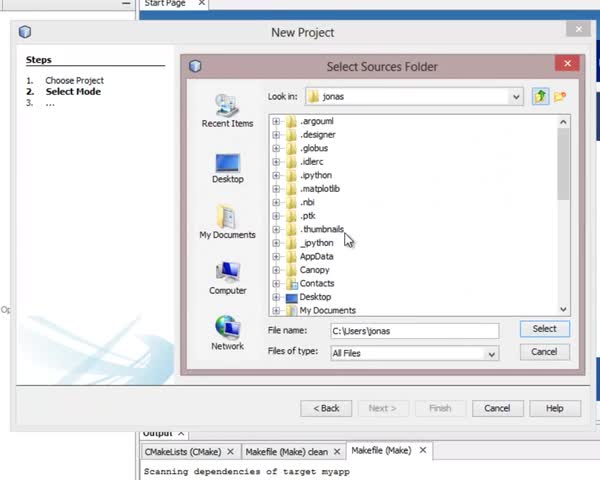600x480 pixels.
Task: Click the File name input field
Action: [414, 331]
